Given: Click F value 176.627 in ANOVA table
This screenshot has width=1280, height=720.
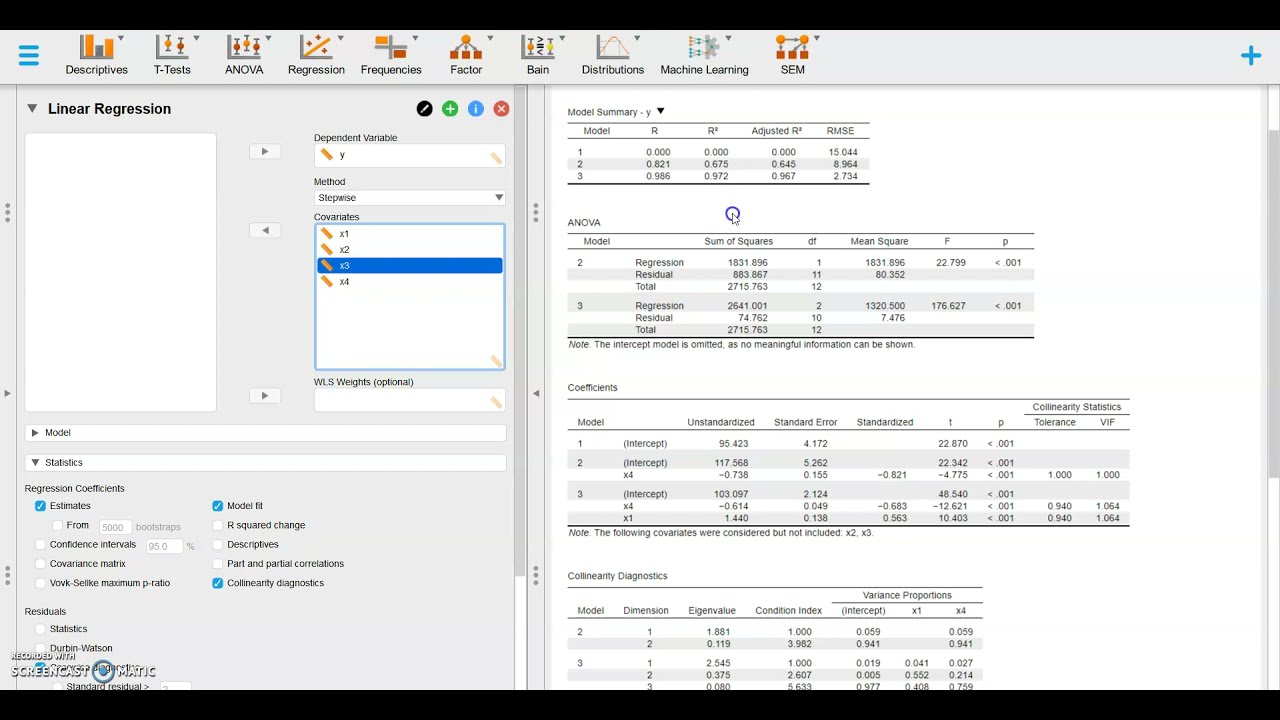Looking at the screenshot, I should pos(948,306).
